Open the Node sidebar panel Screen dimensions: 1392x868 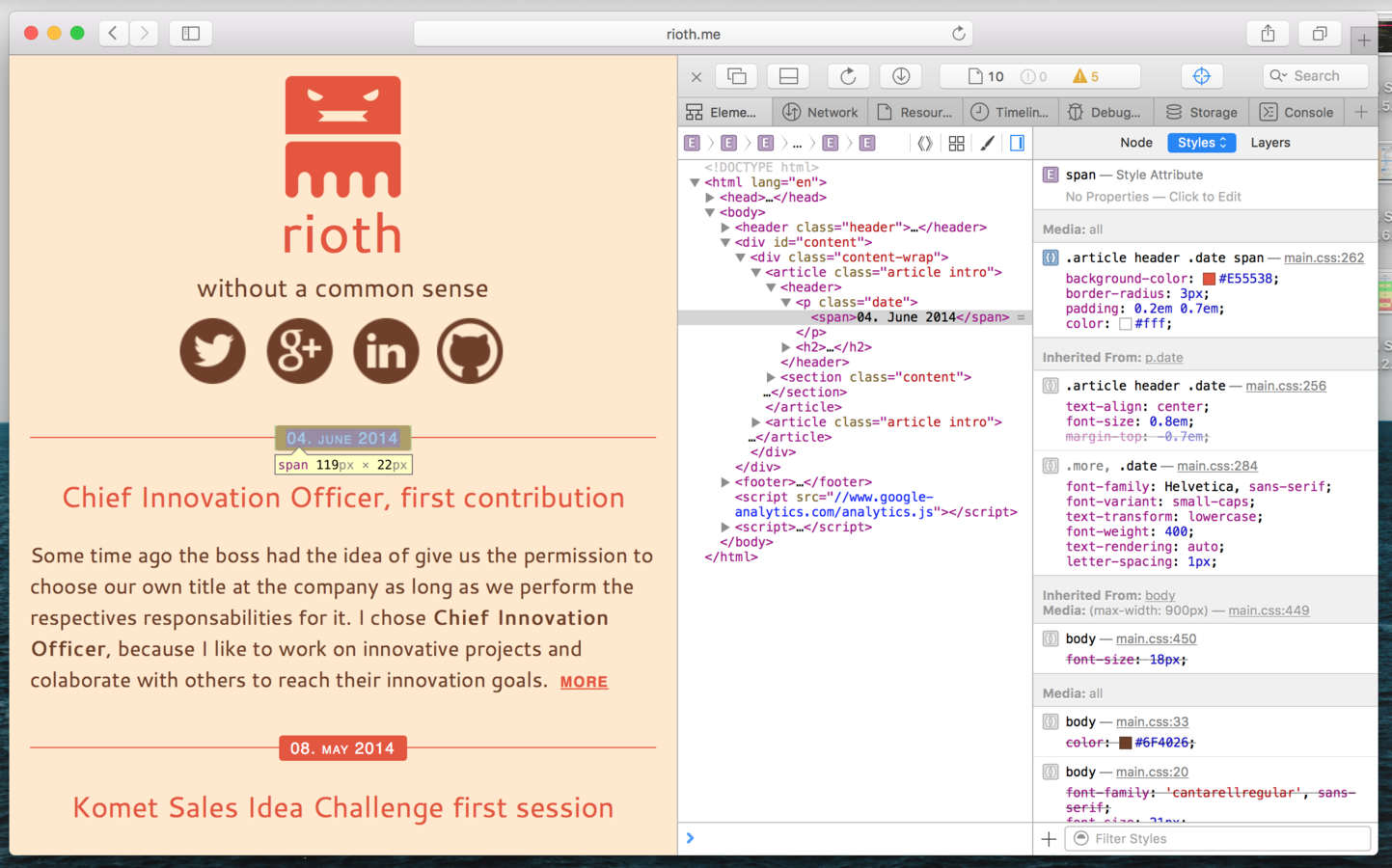1135,143
